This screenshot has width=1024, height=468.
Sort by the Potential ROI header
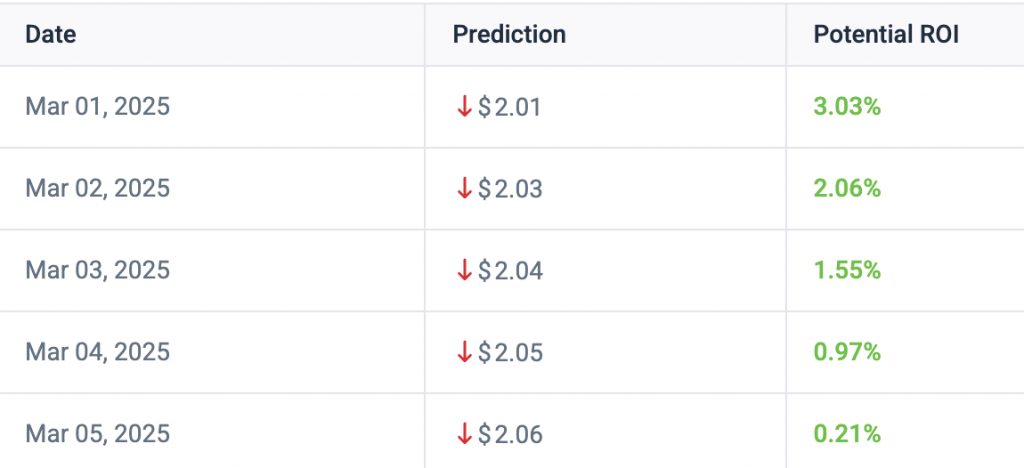[886, 34]
